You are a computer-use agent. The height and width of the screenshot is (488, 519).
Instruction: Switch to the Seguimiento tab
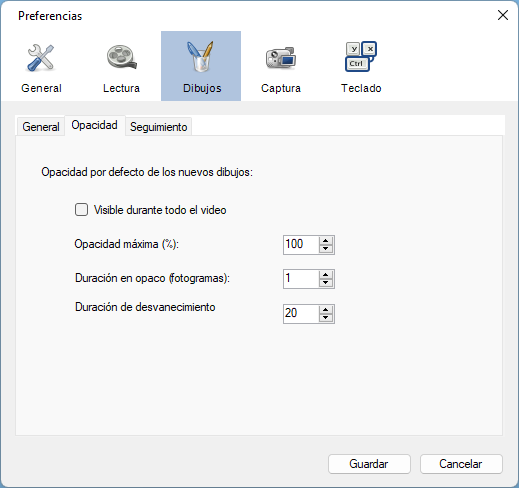coord(158,127)
